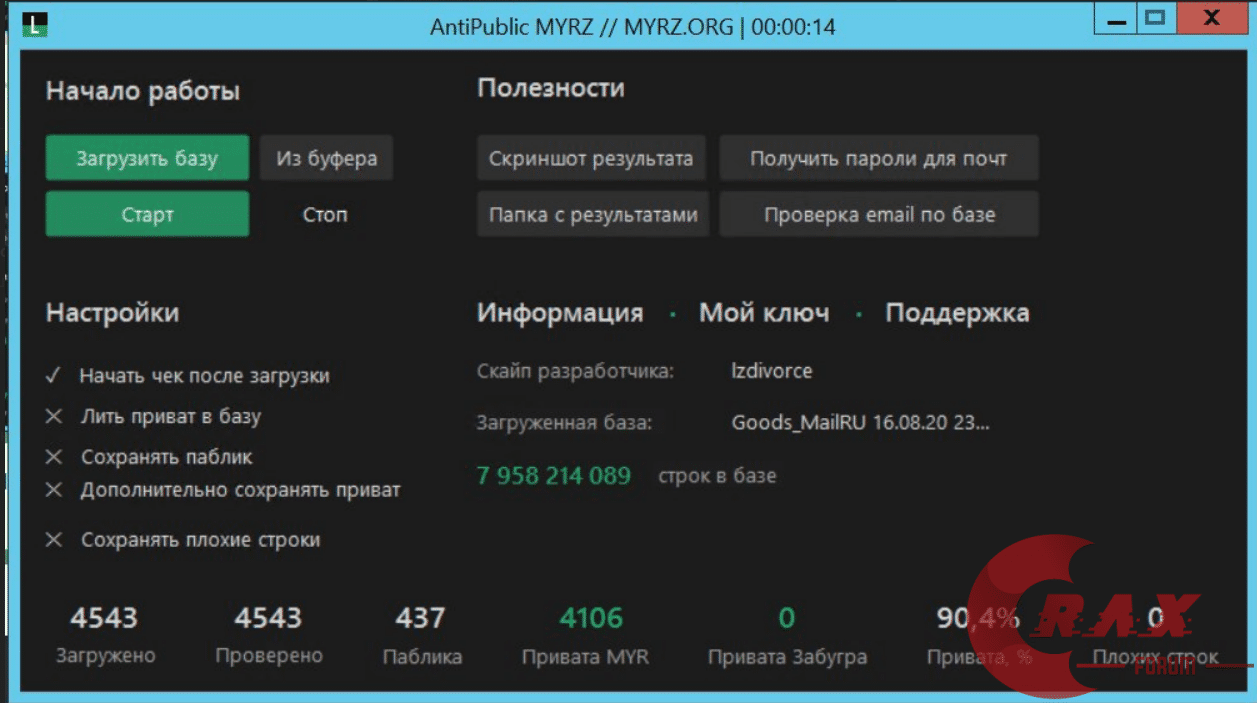Click the Скайп разработчика label

pos(576,371)
